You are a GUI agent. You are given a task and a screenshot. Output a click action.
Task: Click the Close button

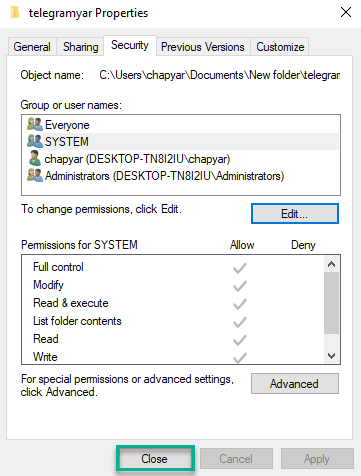click(x=155, y=459)
